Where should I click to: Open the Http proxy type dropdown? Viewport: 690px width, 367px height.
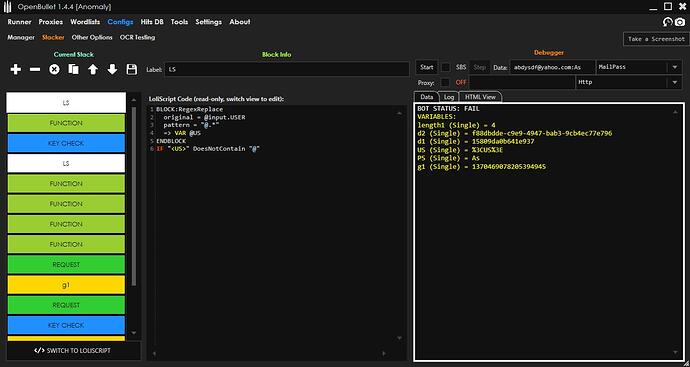click(x=674, y=82)
